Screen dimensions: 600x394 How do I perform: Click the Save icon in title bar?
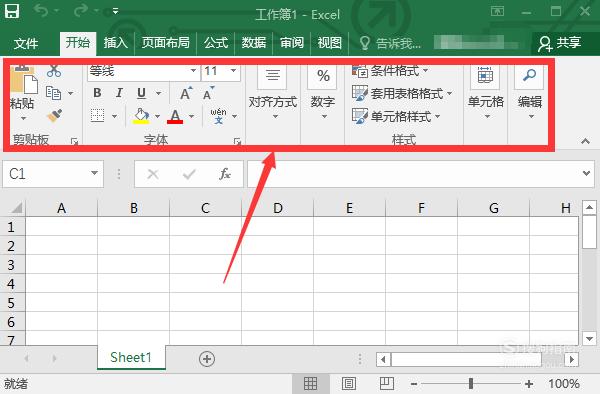pyautogui.click(x=11, y=10)
